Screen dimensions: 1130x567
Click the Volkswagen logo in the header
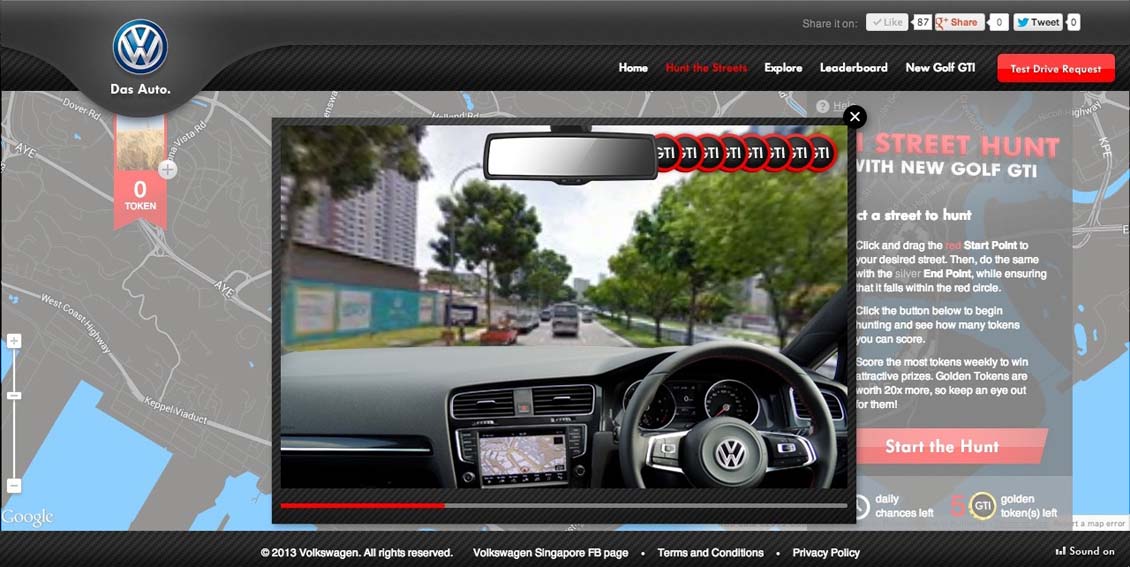(140, 48)
